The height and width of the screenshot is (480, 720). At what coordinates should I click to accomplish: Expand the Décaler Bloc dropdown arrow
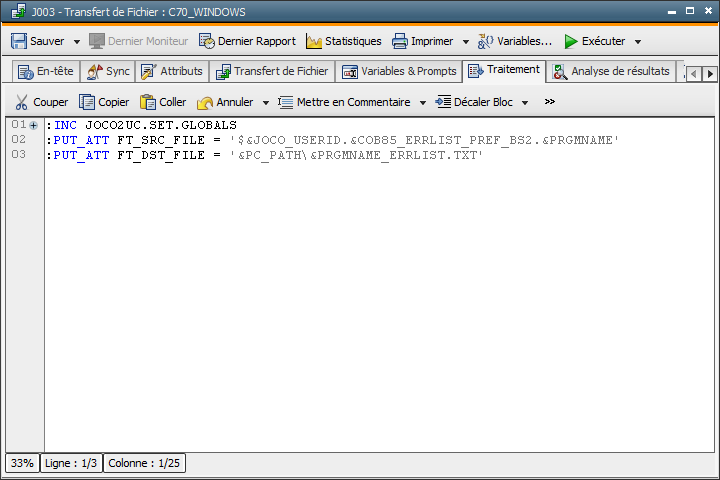point(524,102)
